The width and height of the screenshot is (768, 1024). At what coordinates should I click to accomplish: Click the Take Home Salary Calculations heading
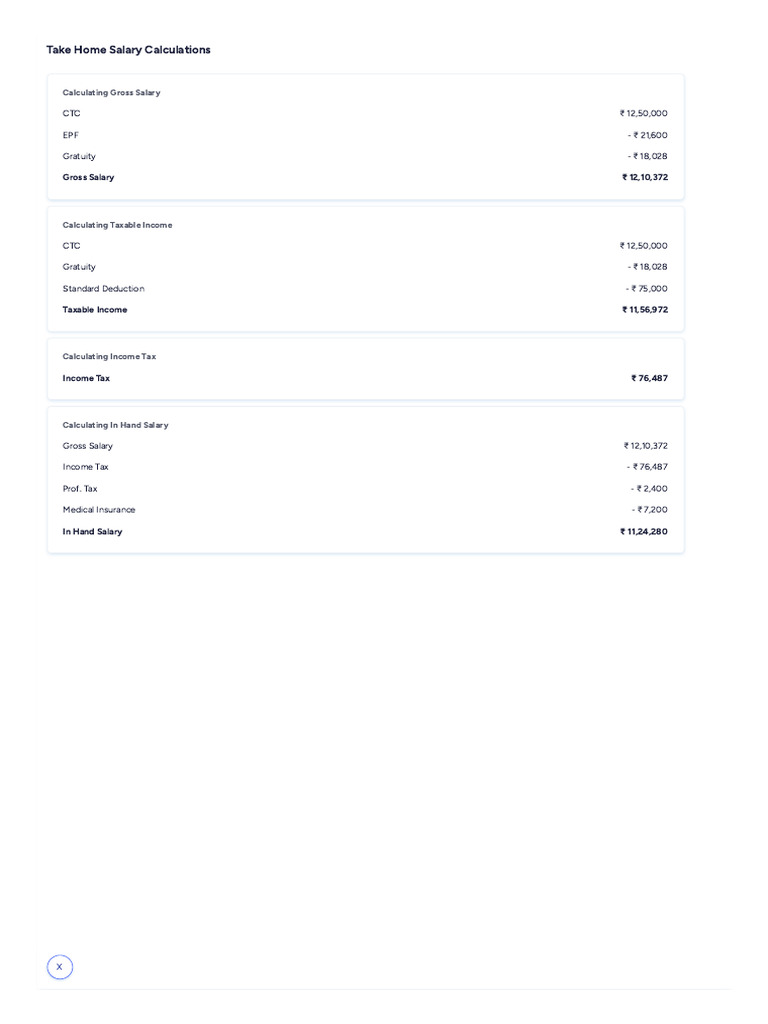[128, 50]
